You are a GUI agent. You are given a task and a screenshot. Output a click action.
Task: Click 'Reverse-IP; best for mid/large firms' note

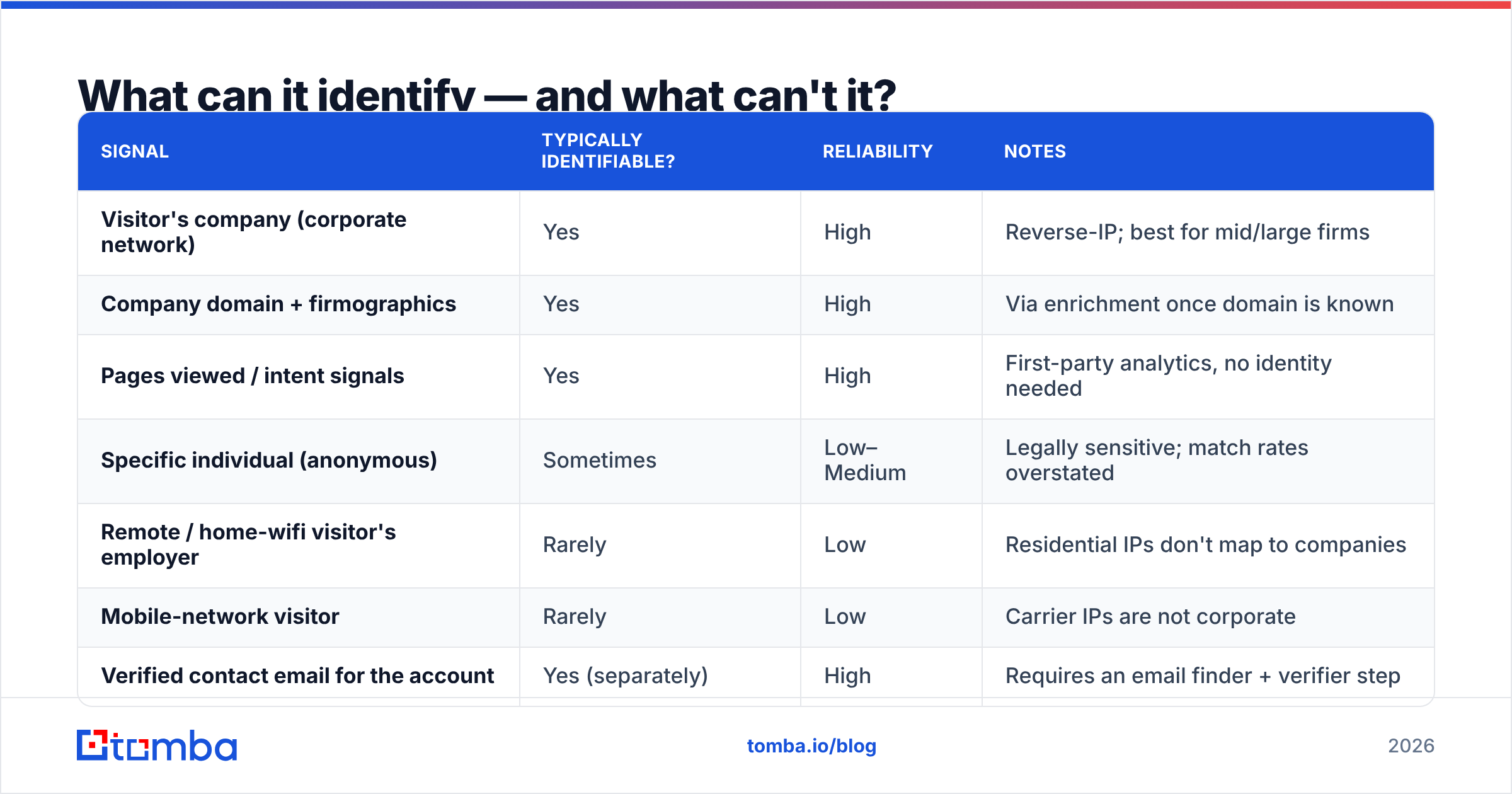tap(1187, 233)
